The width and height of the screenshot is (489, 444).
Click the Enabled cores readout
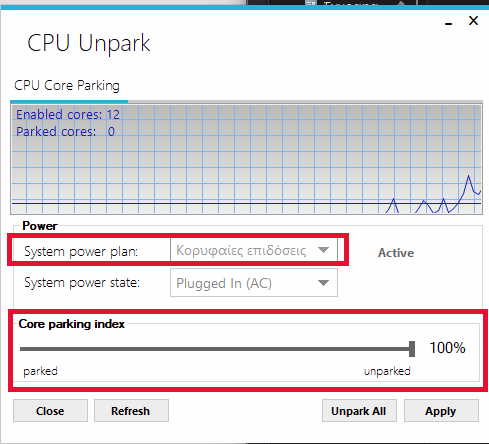tap(68, 114)
